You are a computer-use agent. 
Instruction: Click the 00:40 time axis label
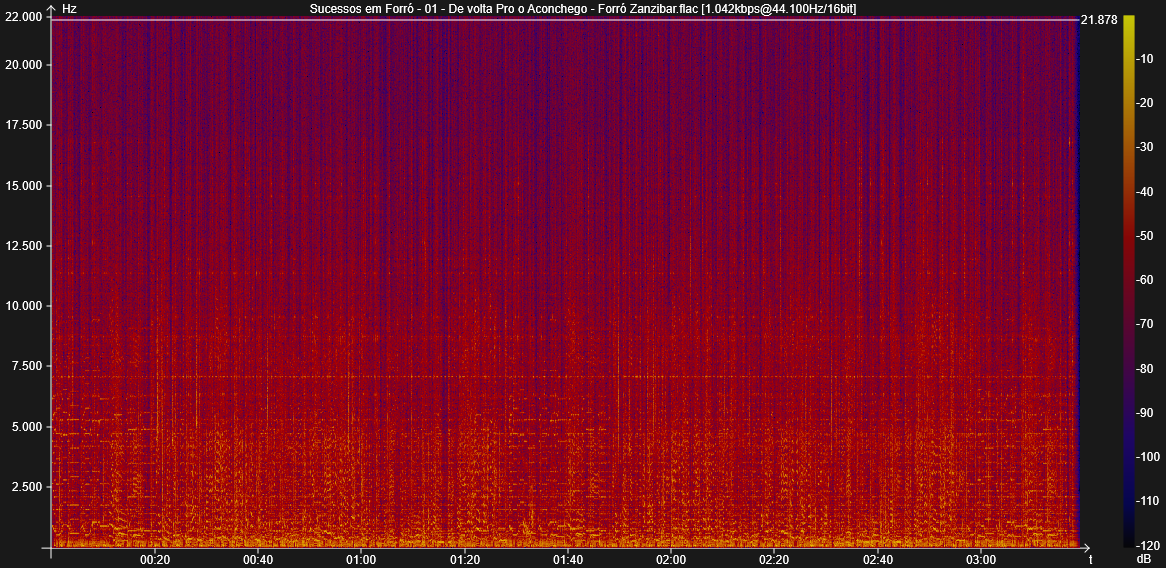[257, 558]
